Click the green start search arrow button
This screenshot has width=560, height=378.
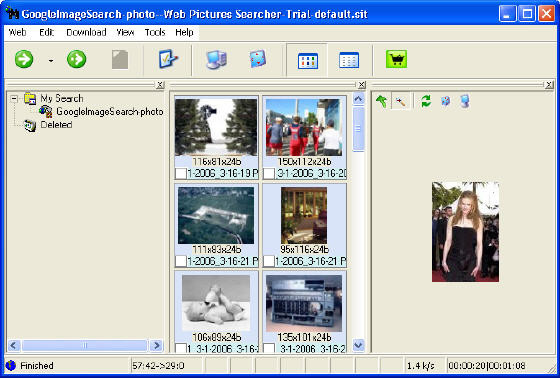[x=24, y=59]
